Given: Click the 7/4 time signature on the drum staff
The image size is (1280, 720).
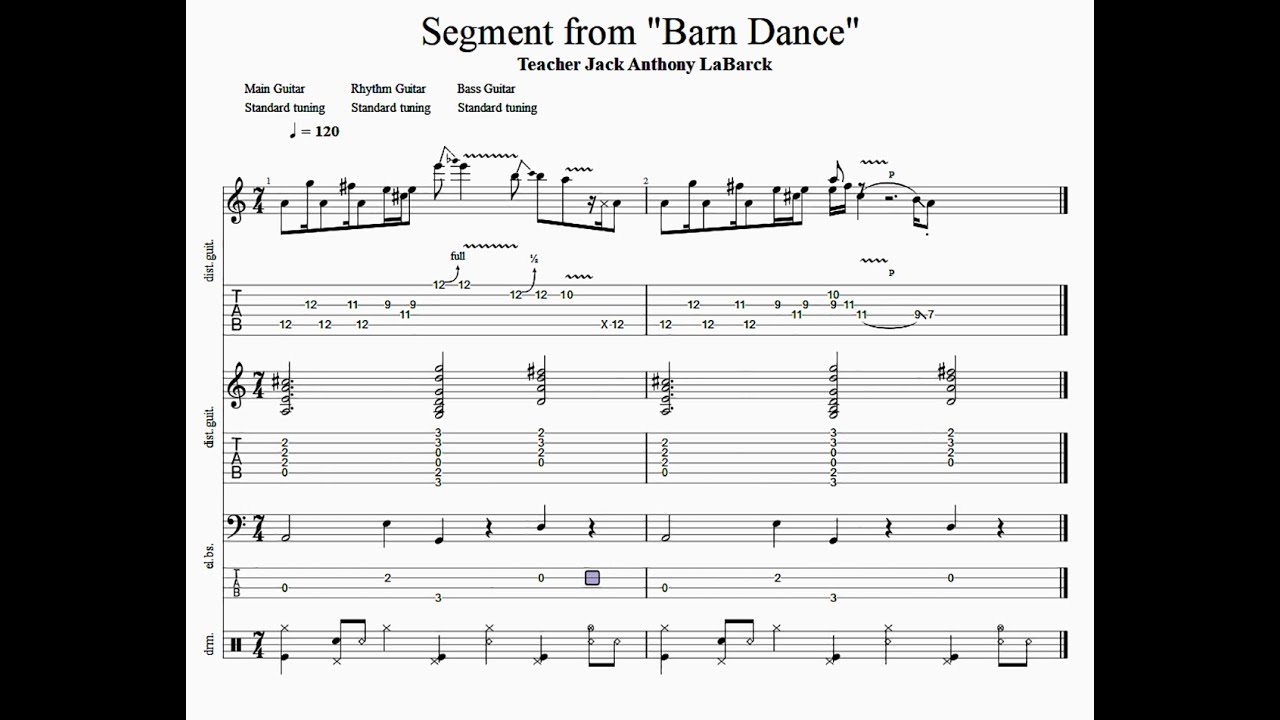Looking at the screenshot, I should pos(259,644).
